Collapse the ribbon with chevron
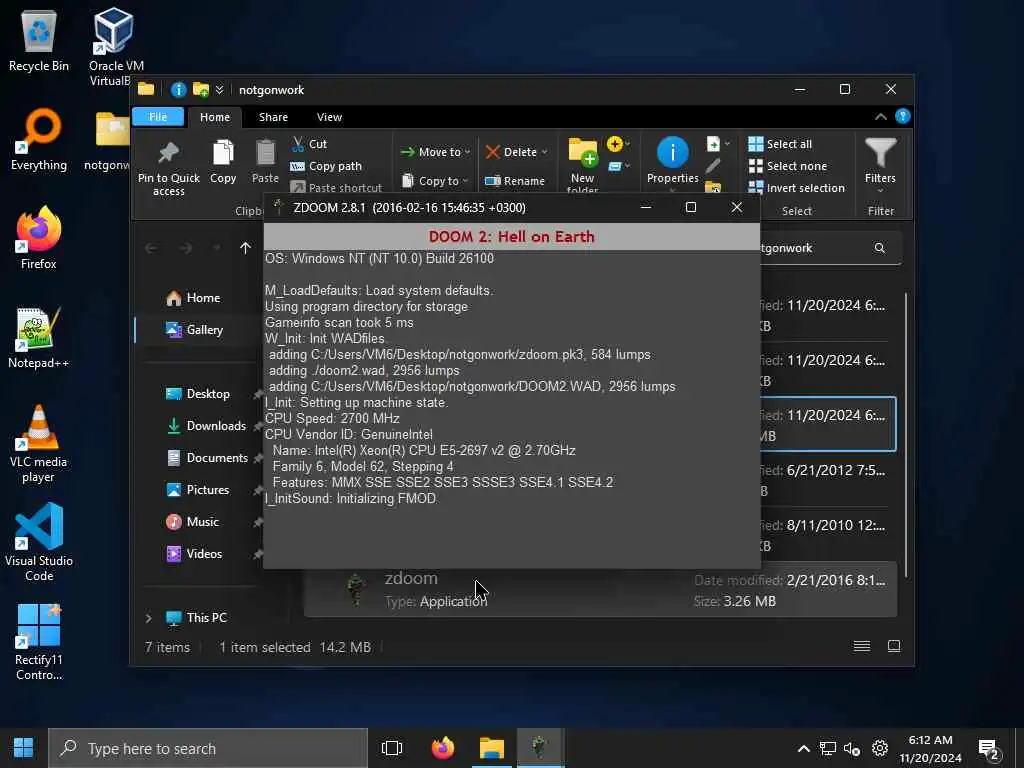 (x=880, y=117)
